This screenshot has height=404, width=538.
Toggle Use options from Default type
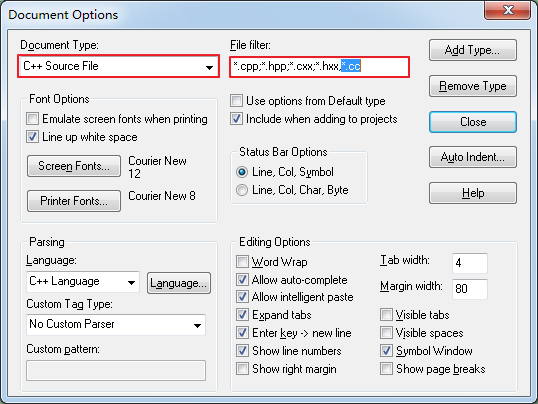pyautogui.click(x=236, y=101)
